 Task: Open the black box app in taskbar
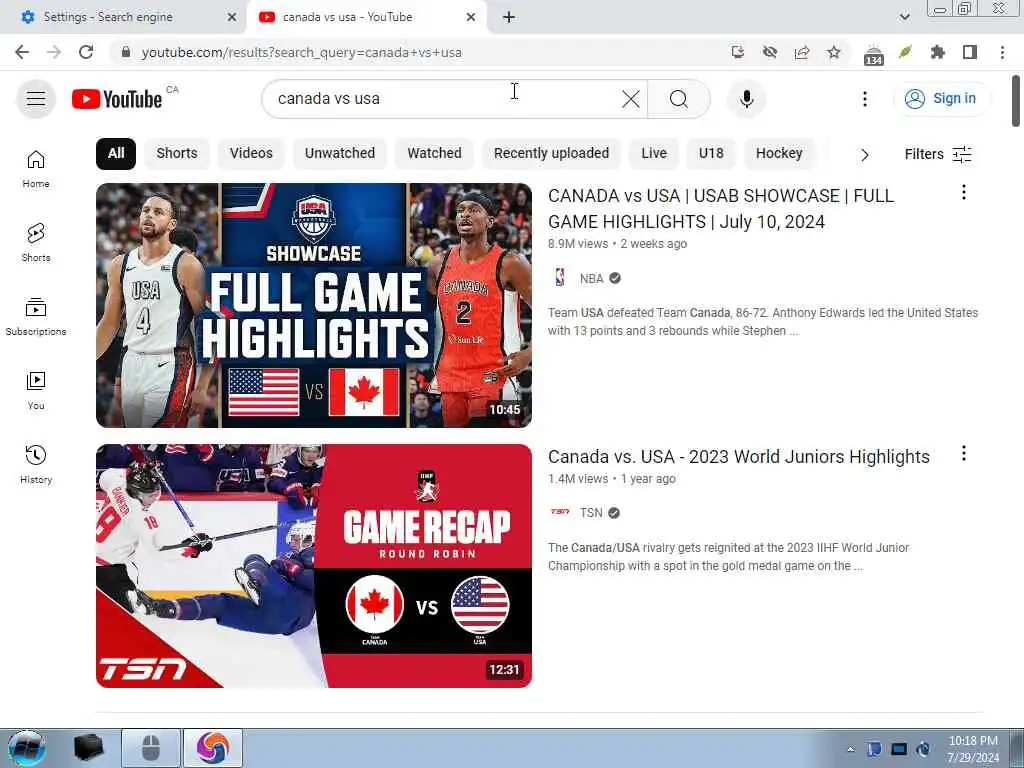click(89, 748)
